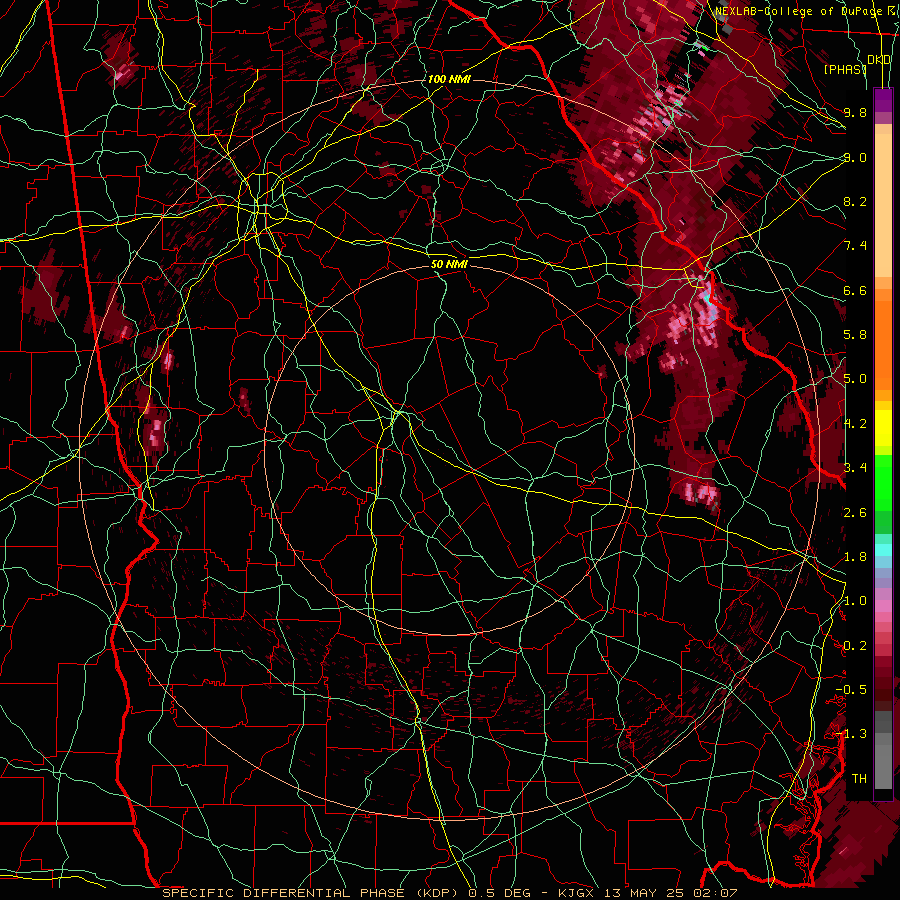900x900 pixels.
Task: Select the 0.2 legend value
Action: [855, 646]
